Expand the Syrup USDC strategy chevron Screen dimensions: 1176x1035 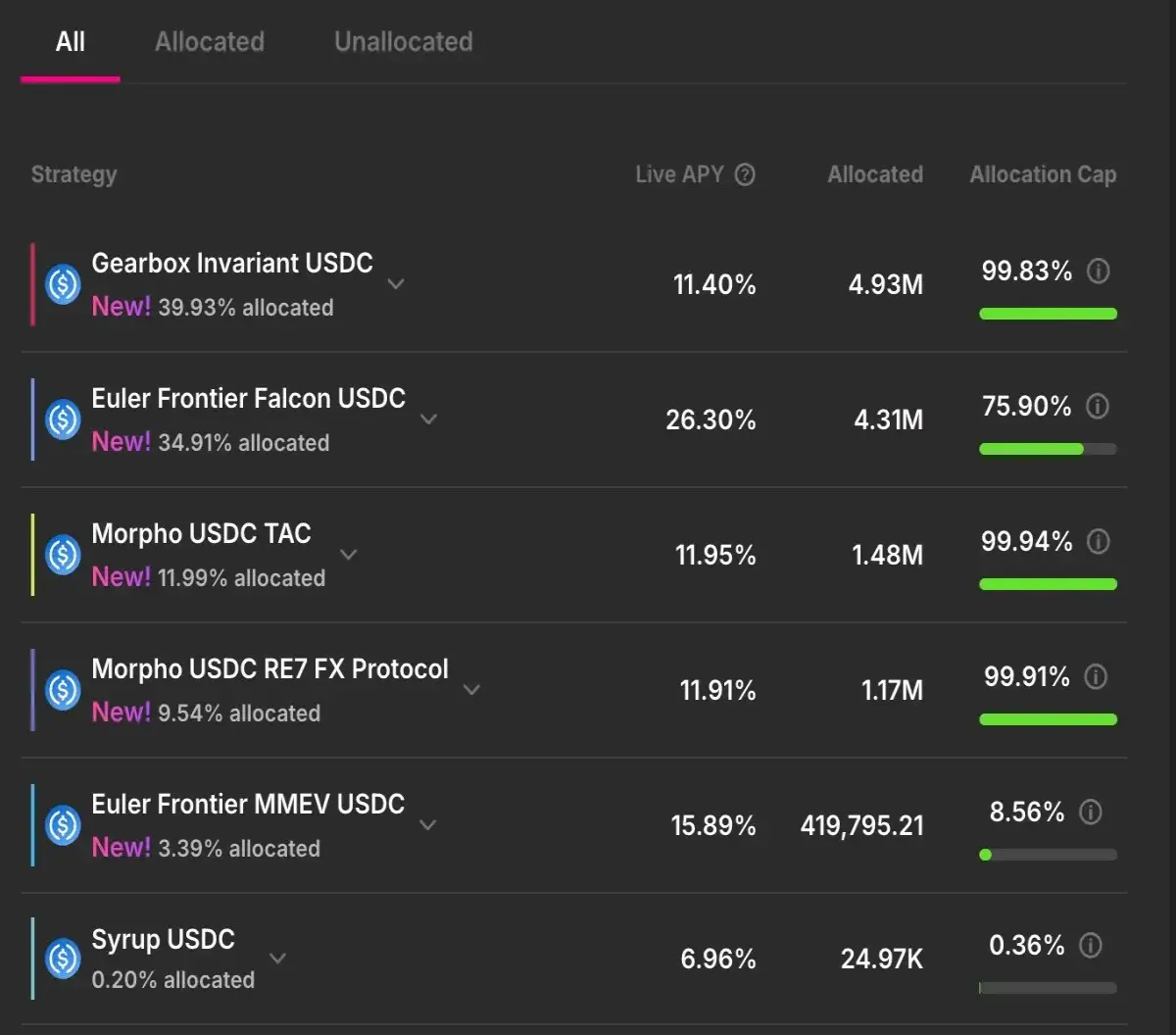[x=277, y=959]
